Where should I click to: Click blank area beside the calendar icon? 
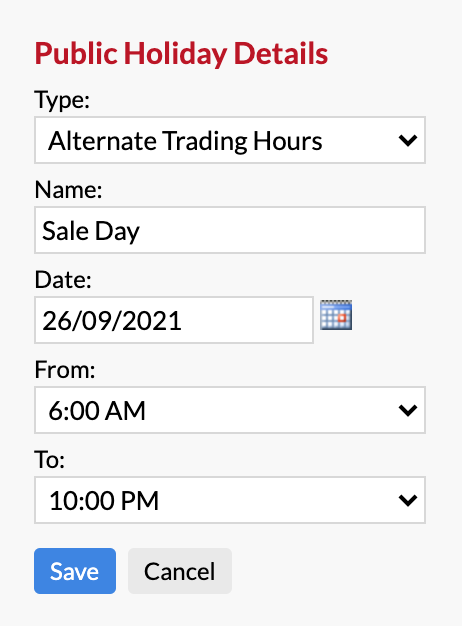pyautogui.click(x=399, y=319)
